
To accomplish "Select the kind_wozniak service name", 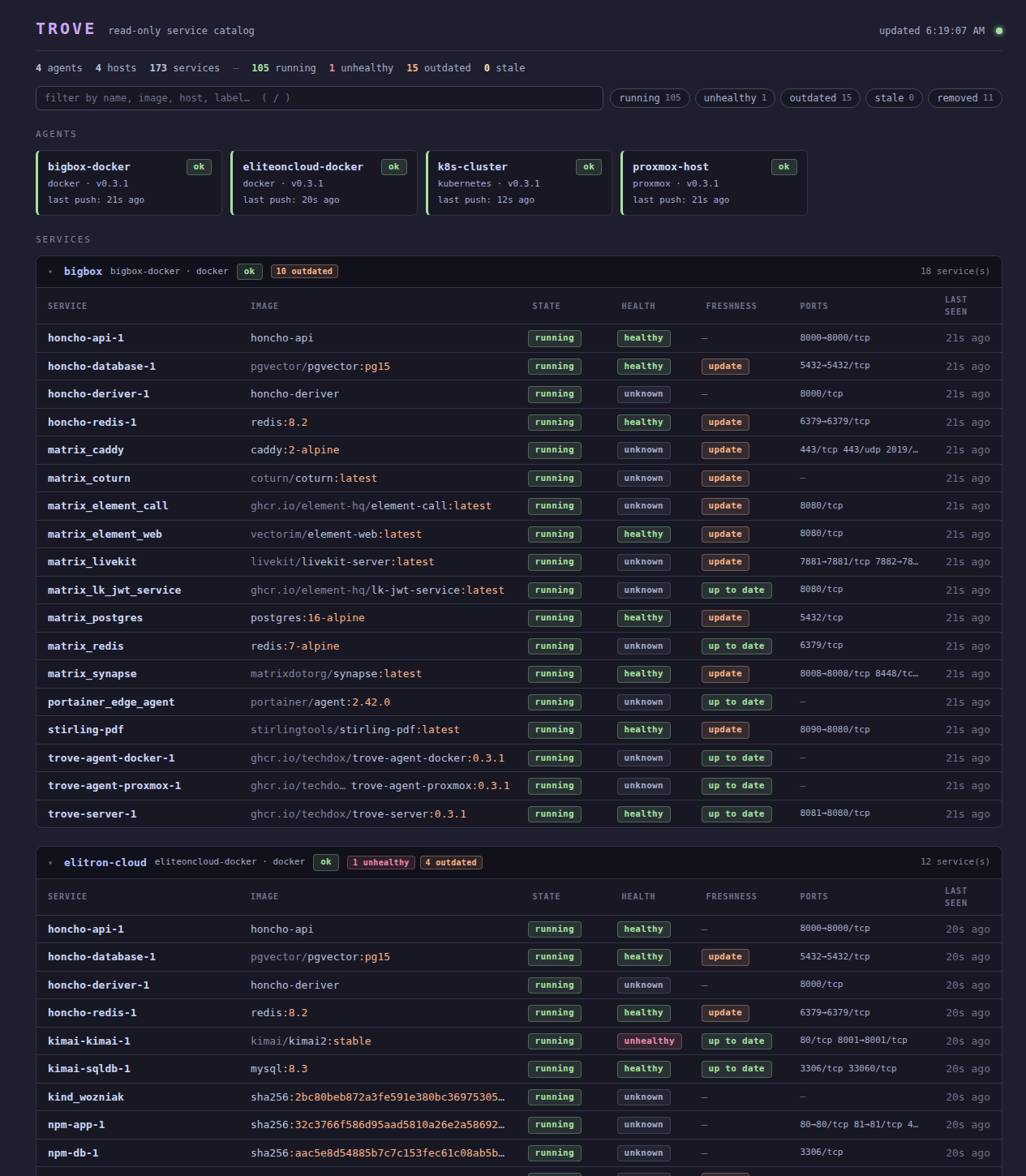I will (85, 1097).
